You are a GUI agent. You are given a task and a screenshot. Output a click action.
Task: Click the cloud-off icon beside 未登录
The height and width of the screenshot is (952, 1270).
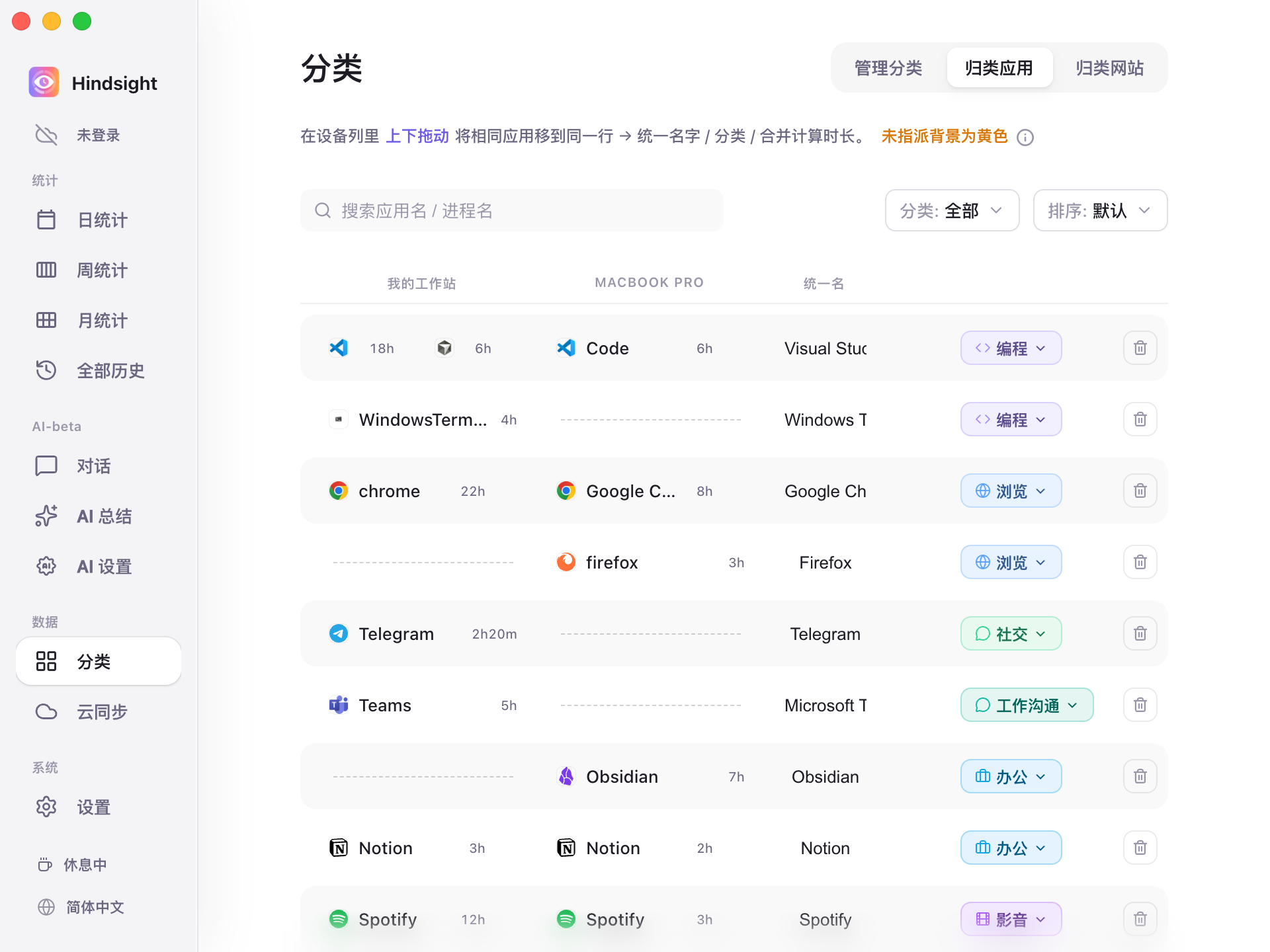(46, 135)
